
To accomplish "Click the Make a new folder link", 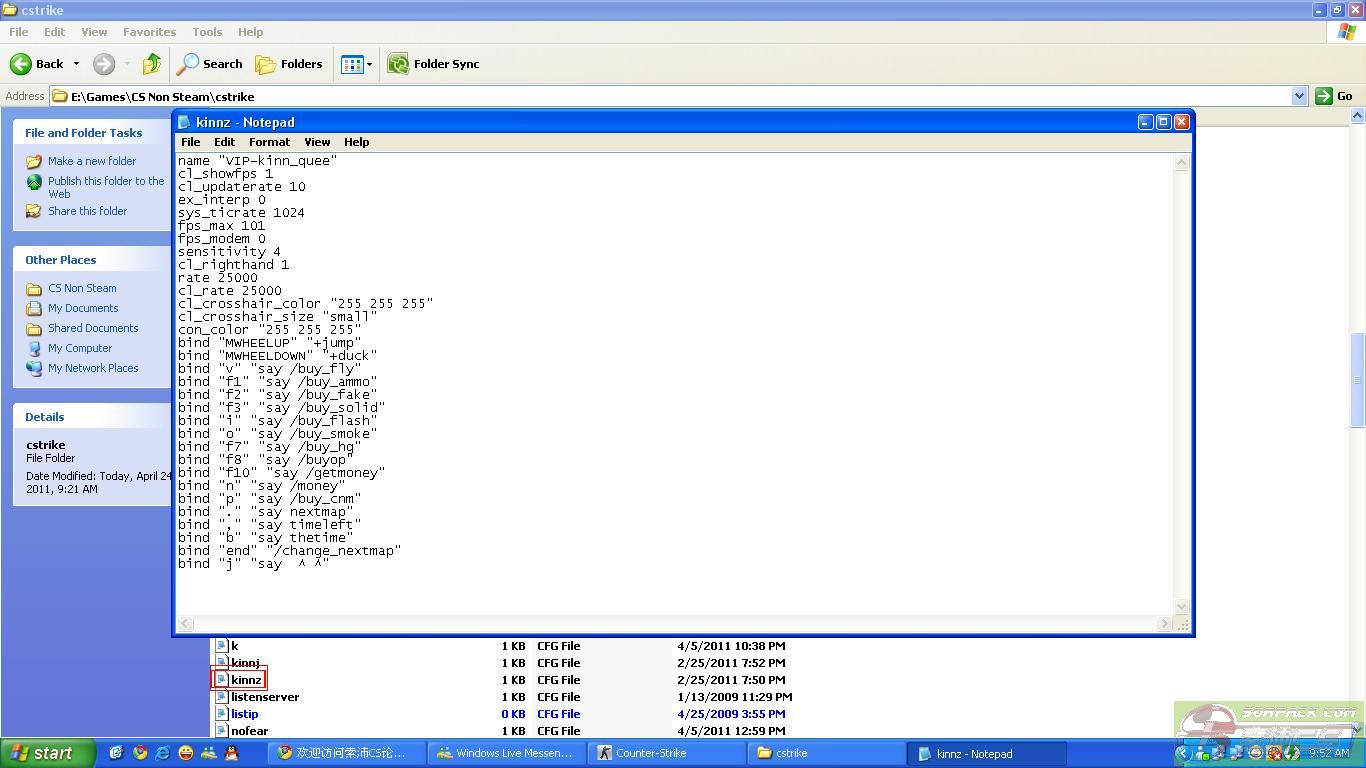I will (x=92, y=161).
